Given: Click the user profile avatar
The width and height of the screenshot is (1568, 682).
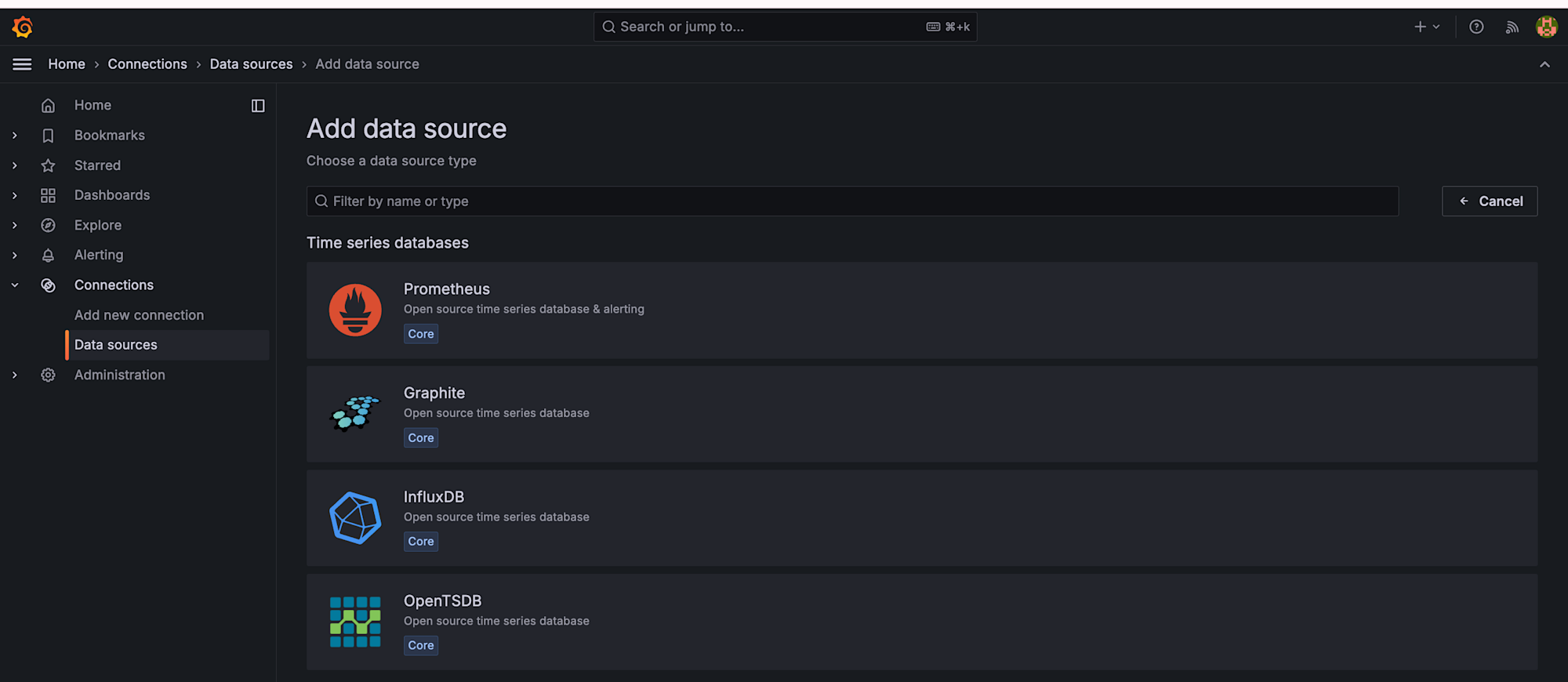Looking at the screenshot, I should pyautogui.click(x=1546, y=27).
